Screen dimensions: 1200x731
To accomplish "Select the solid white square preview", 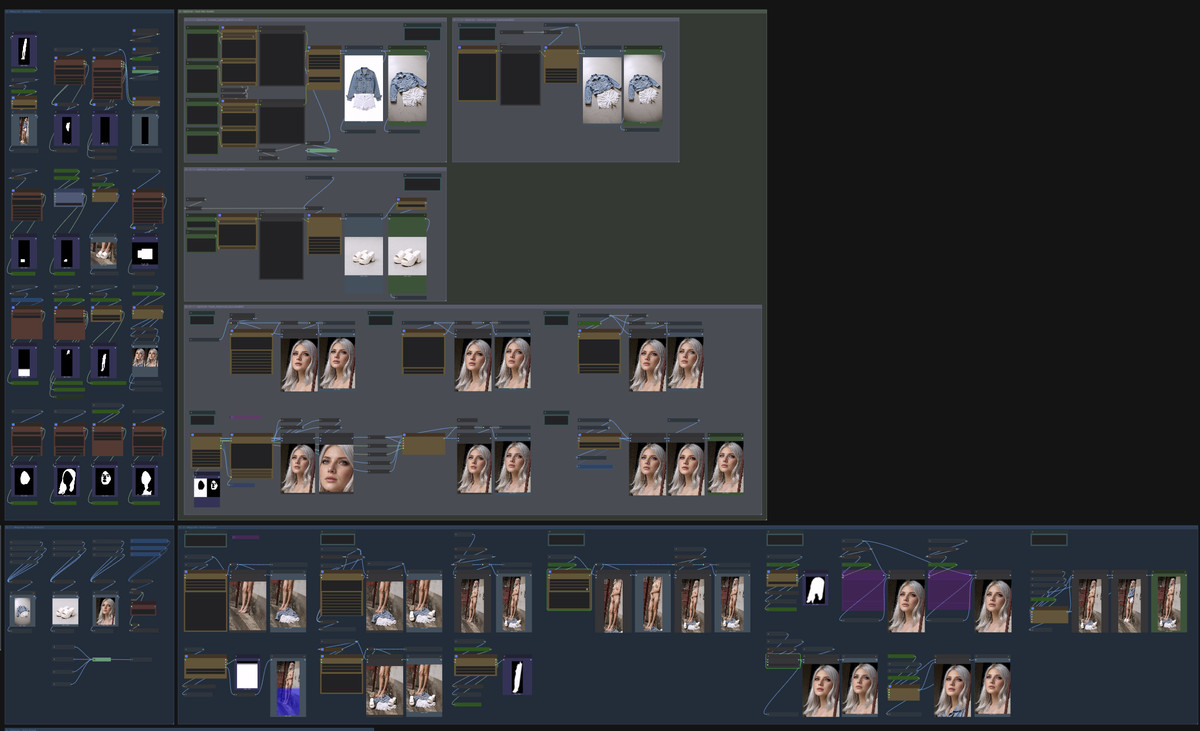I will [247, 677].
